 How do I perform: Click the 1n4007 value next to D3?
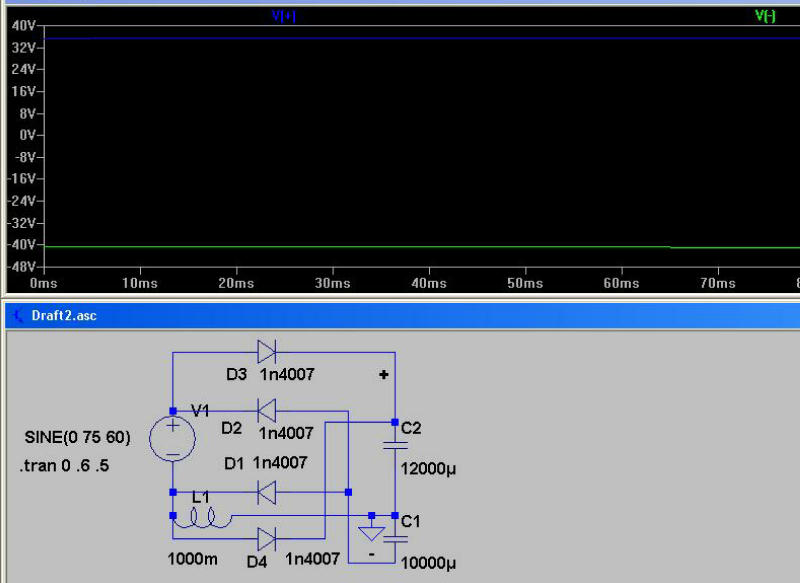287,374
